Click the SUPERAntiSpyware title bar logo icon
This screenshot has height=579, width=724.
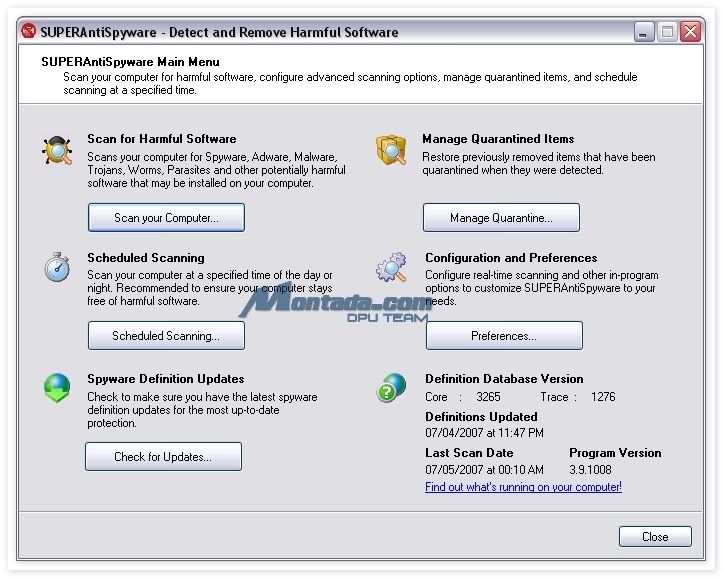tap(29, 31)
